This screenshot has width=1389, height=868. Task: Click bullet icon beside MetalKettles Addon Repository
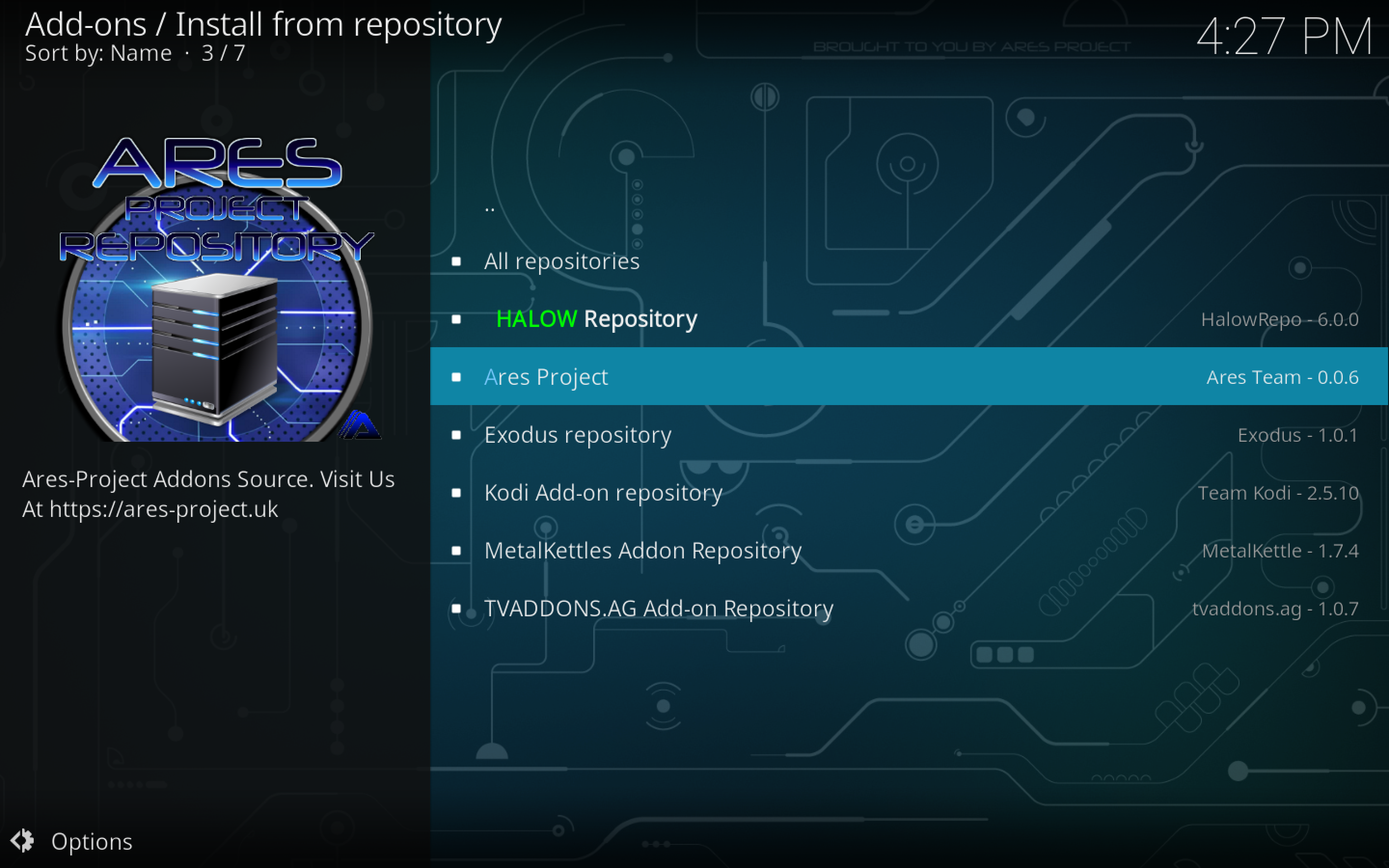(456, 551)
